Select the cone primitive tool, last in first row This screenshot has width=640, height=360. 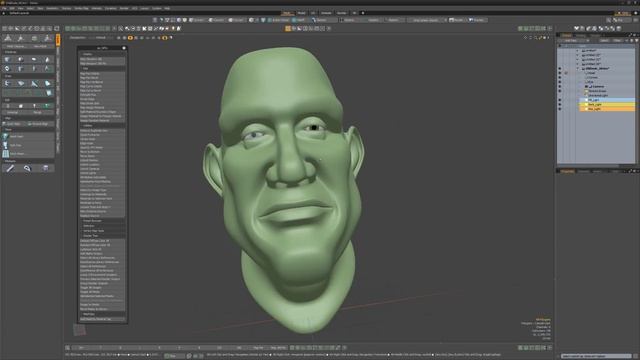[47, 60]
